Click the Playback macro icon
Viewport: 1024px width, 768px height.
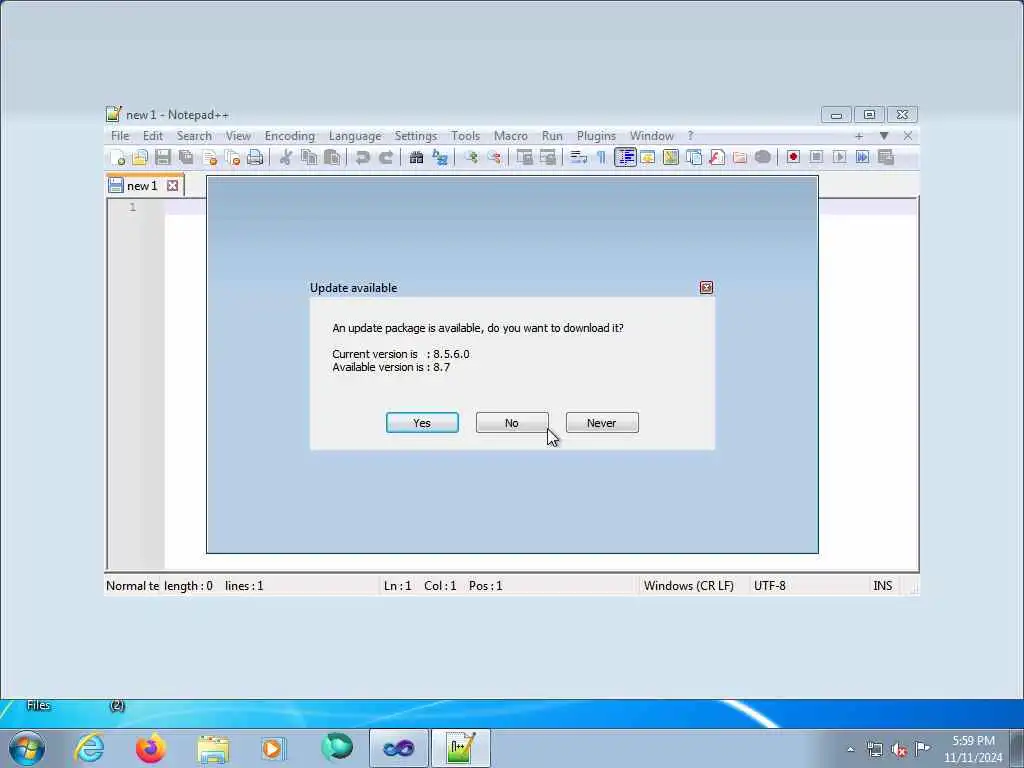840,157
